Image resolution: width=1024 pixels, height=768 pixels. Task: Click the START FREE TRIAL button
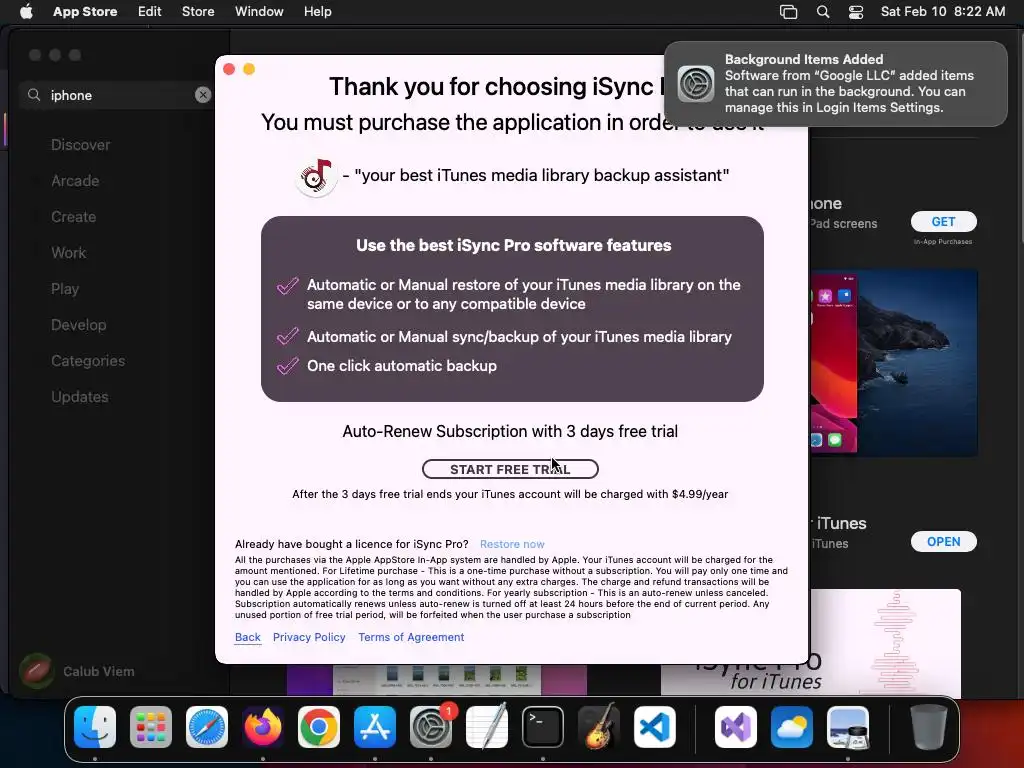tap(510, 469)
